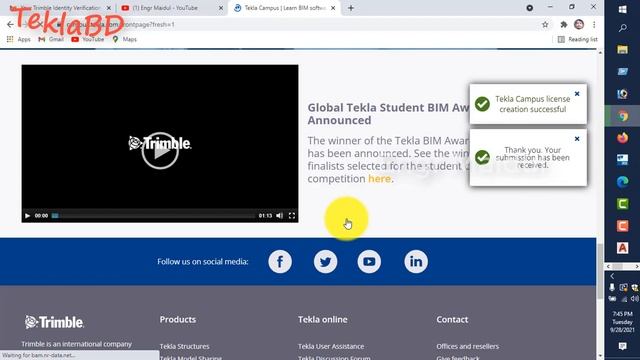This screenshot has width=640, height=360.
Task: Close the license creation successful notification
Action: (577, 94)
